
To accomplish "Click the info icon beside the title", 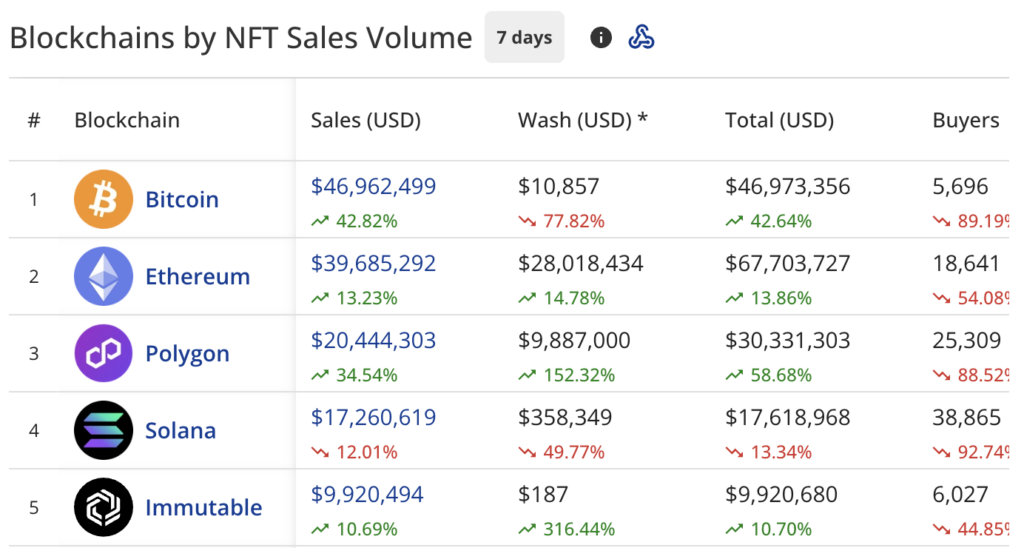I will [601, 38].
